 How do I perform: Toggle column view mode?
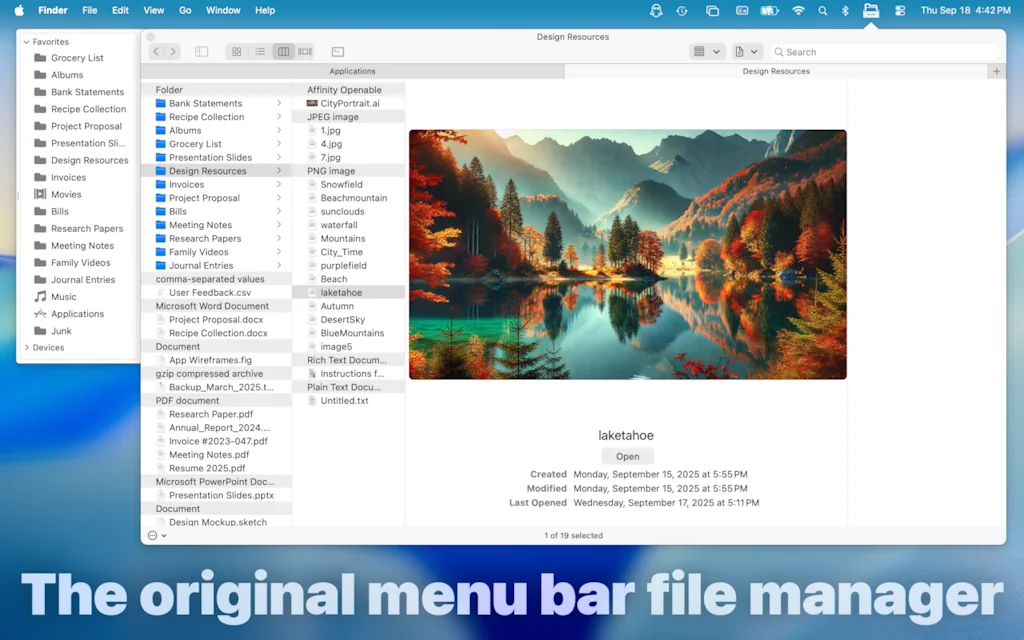[x=284, y=51]
